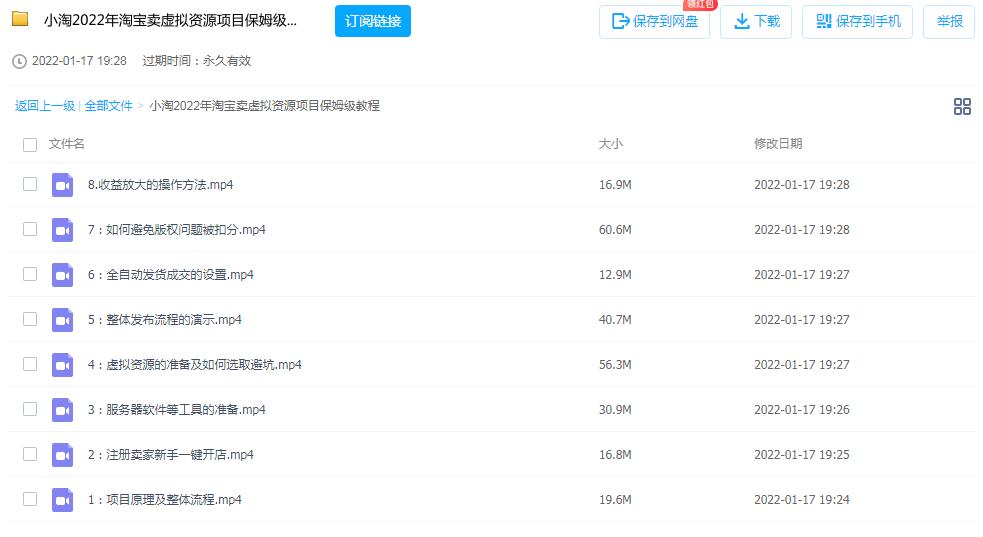The image size is (983, 537).
Task: Click video icon for 1:项目原理及整体流程.mp4
Action: 62,501
